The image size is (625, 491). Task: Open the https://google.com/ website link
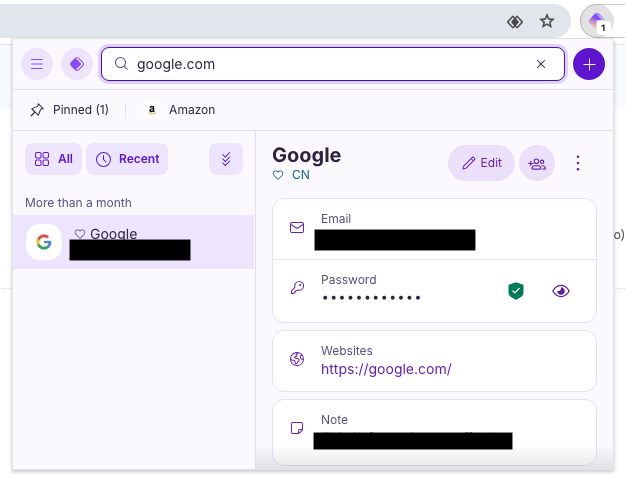(386, 369)
